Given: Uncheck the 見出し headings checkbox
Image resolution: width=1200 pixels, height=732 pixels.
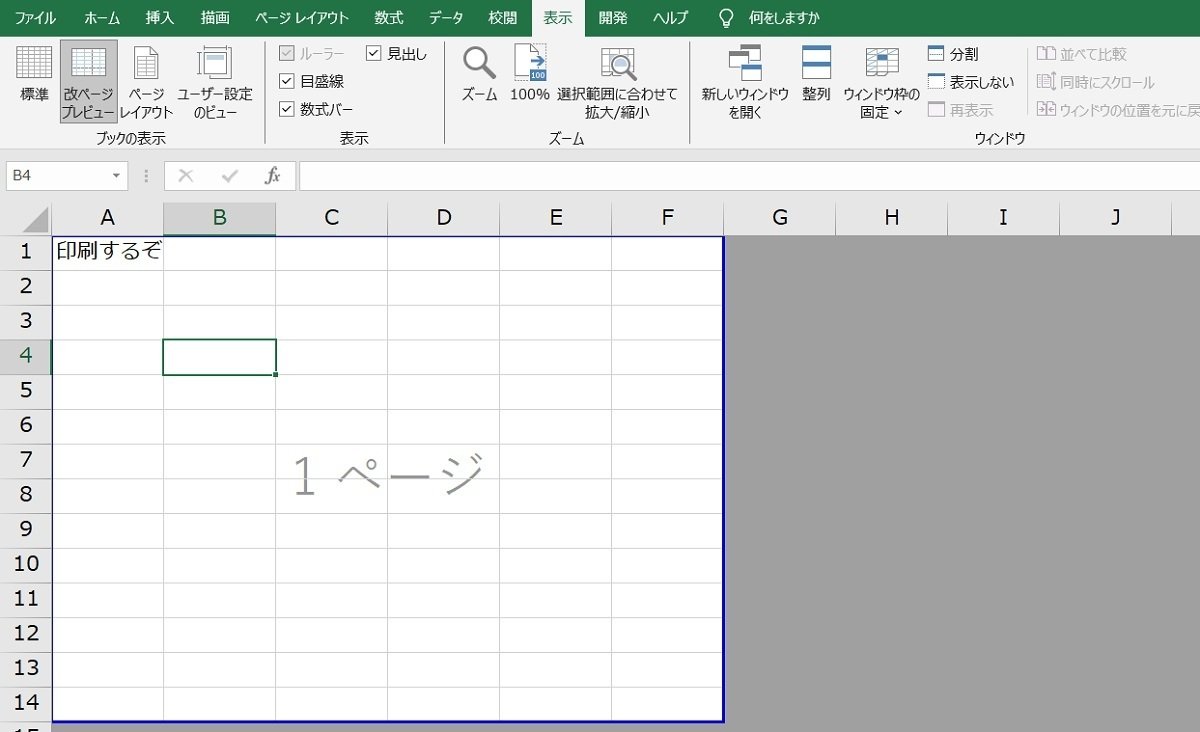Looking at the screenshot, I should coord(375,54).
